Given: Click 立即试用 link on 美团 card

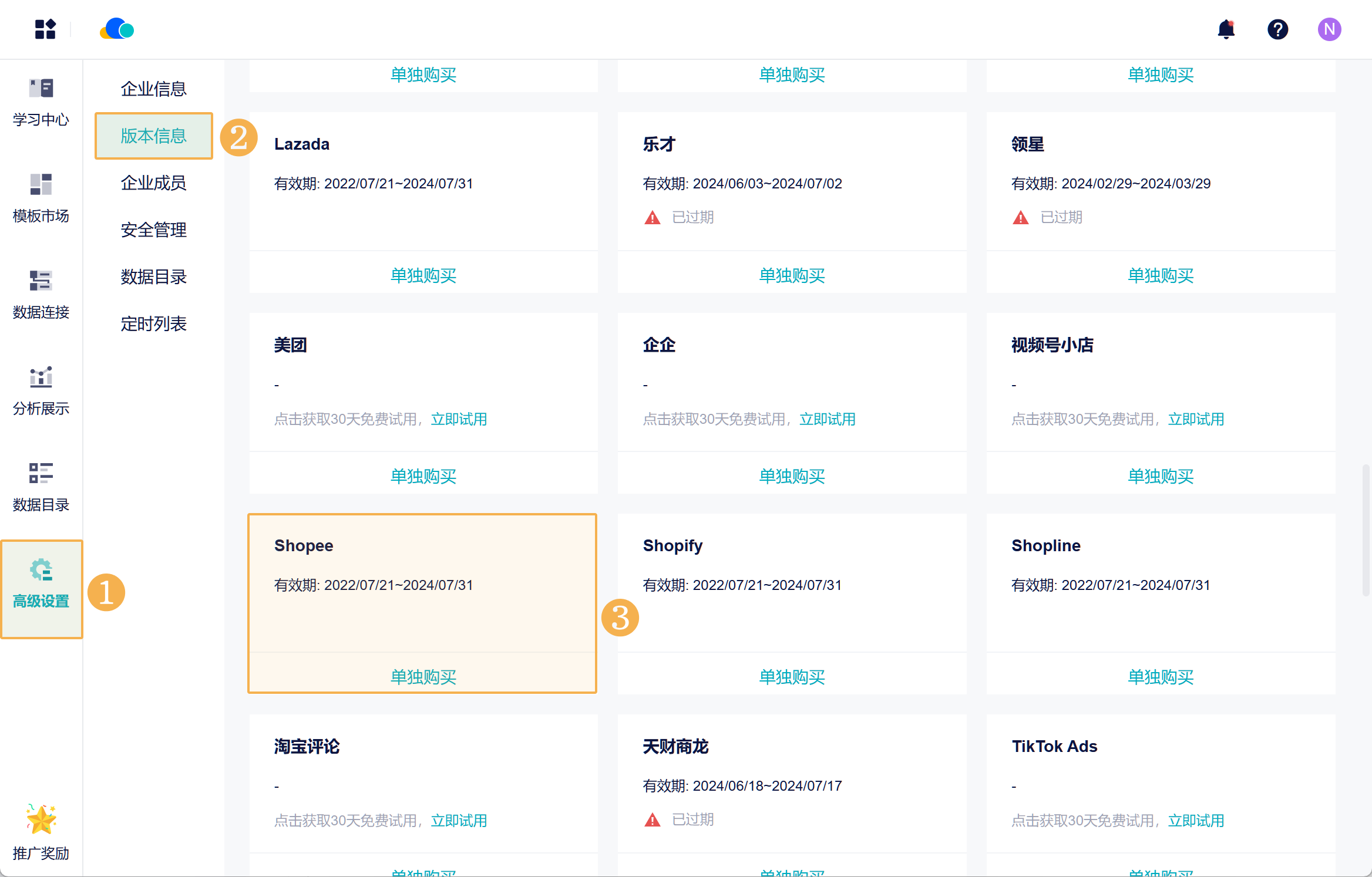Looking at the screenshot, I should coord(459,419).
